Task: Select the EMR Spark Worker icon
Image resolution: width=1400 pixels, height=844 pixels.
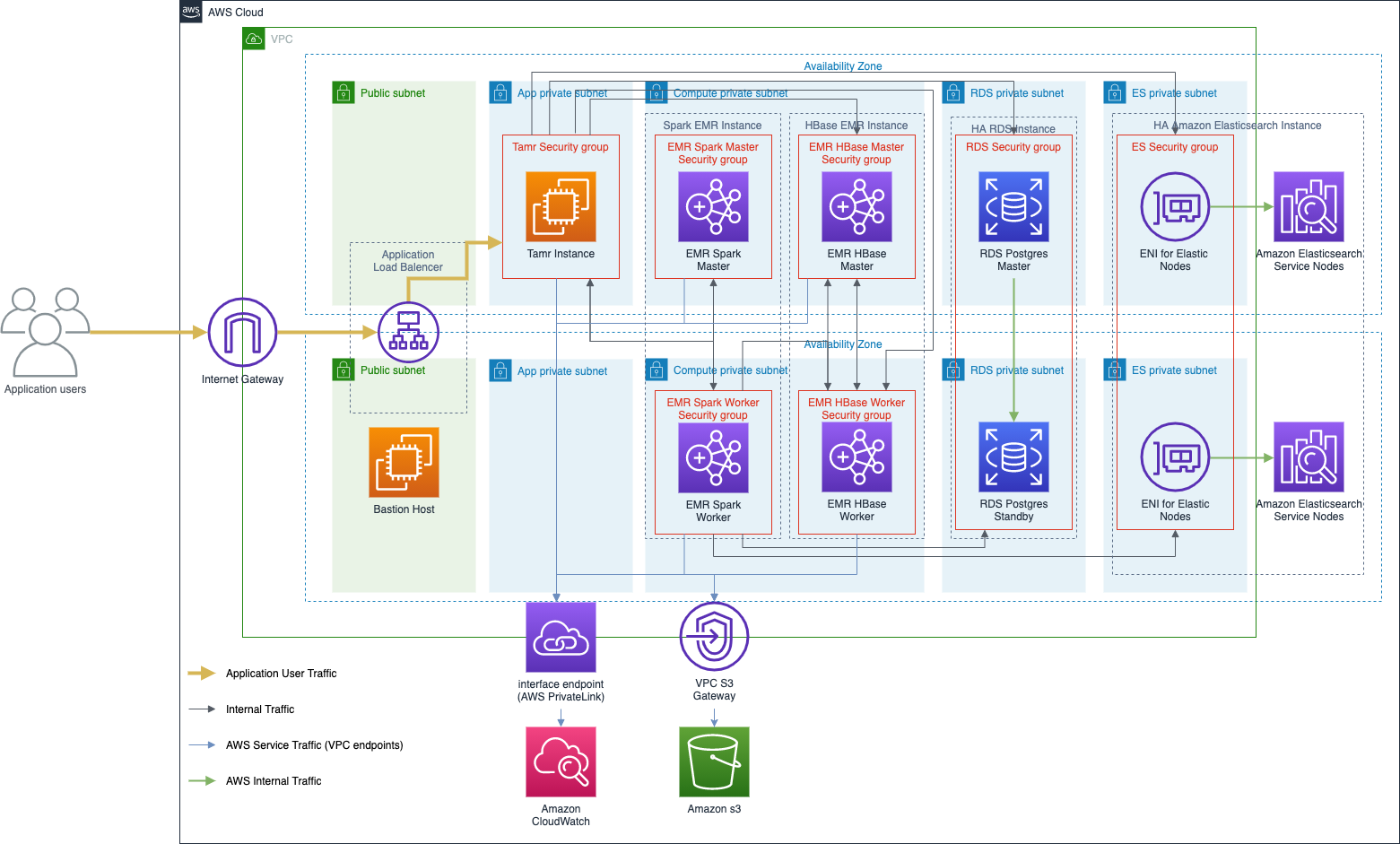Action: [x=713, y=457]
